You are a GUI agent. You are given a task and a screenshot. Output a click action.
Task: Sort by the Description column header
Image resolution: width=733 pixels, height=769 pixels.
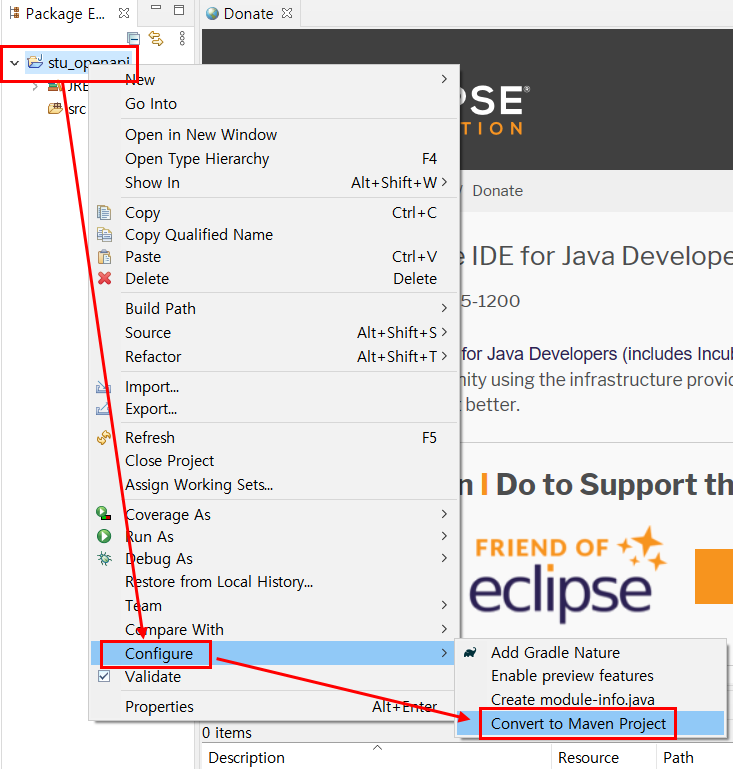tap(247, 758)
